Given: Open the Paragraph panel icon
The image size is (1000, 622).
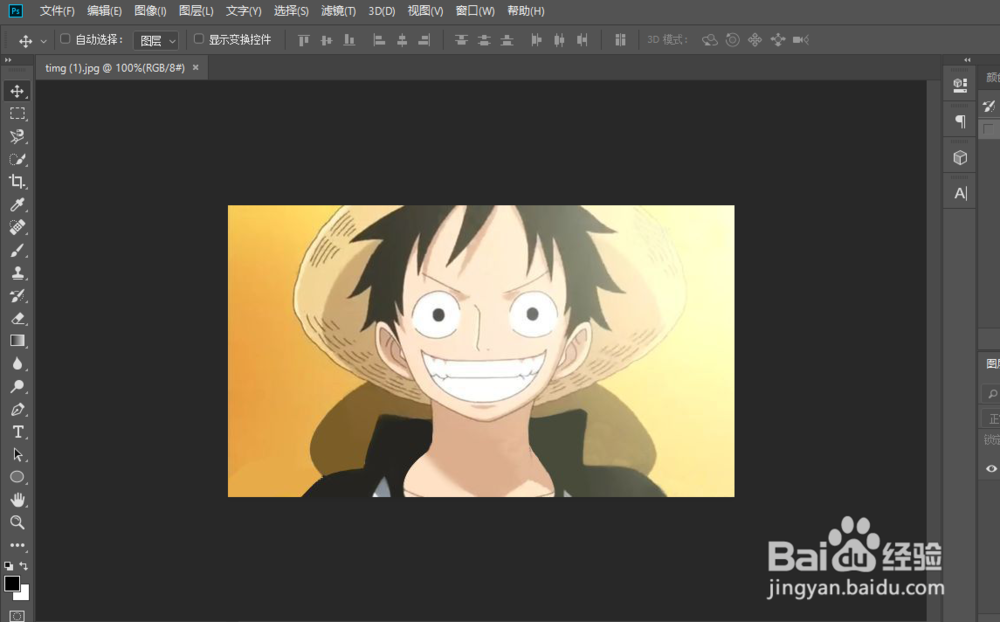Looking at the screenshot, I should [x=960, y=121].
